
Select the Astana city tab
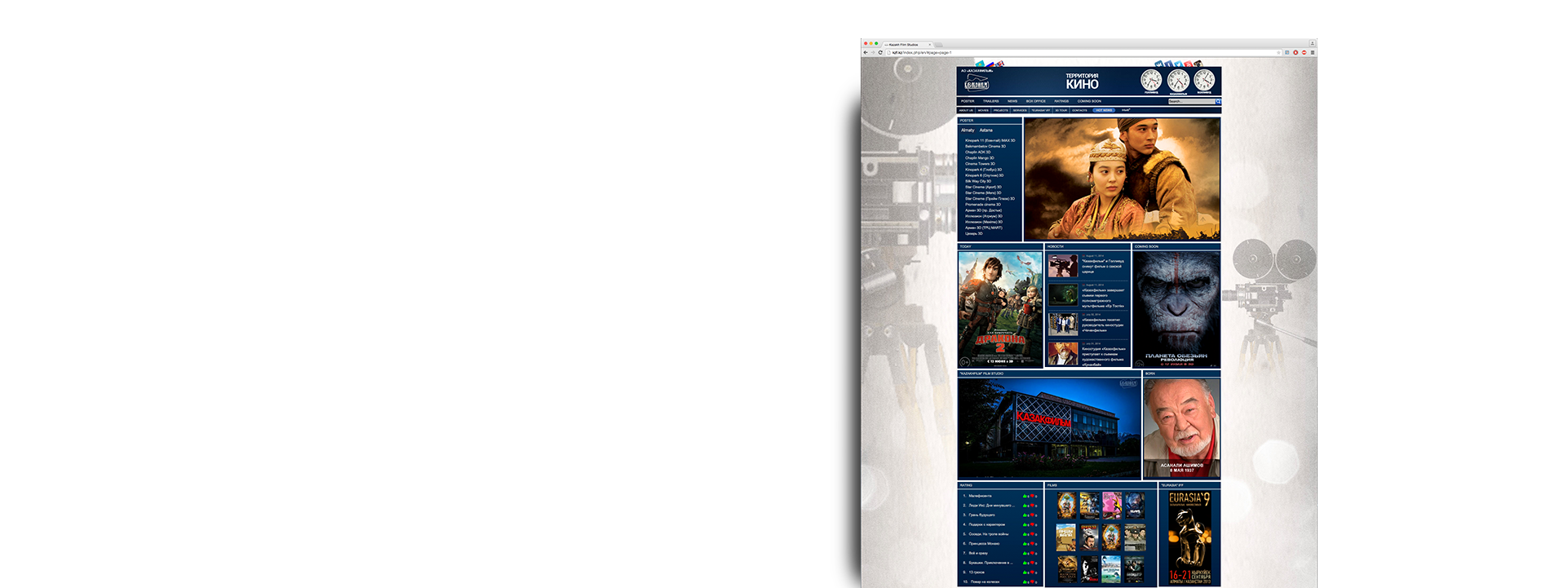click(986, 130)
